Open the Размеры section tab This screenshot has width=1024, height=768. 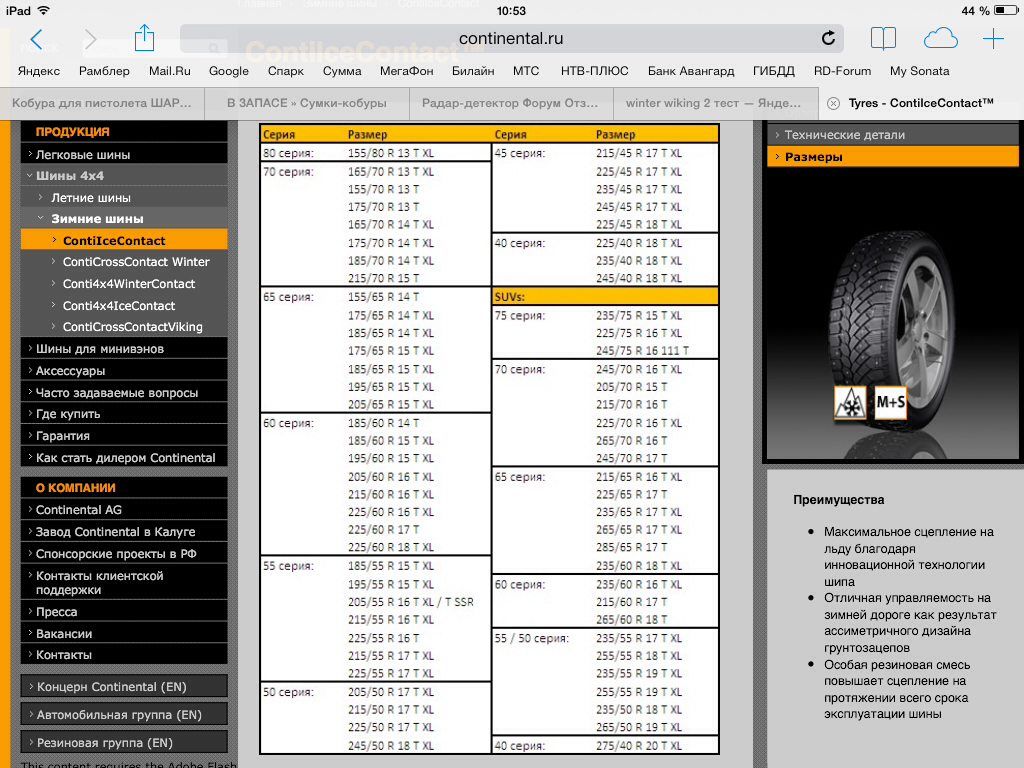[813, 157]
